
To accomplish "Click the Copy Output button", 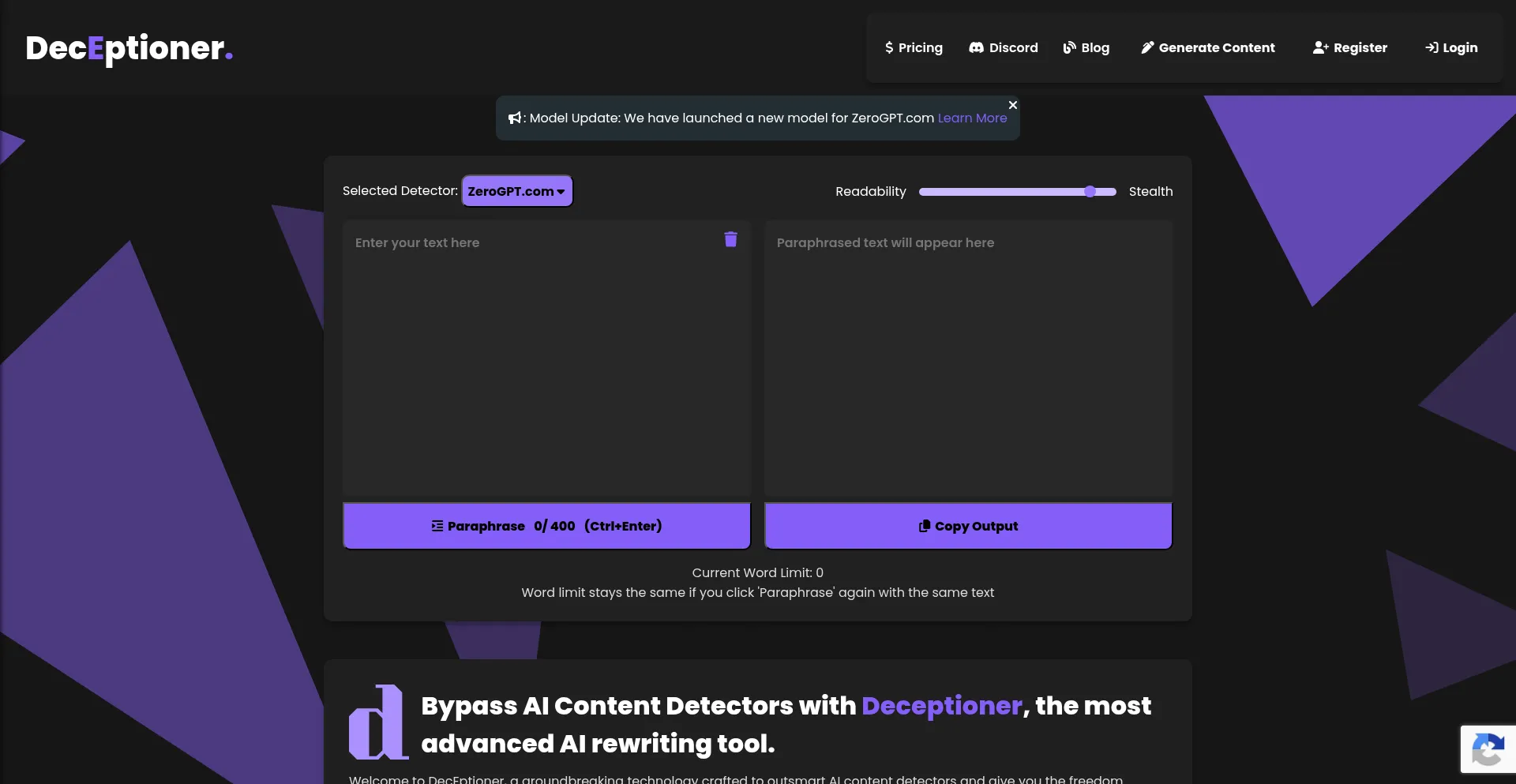I will click(968, 526).
